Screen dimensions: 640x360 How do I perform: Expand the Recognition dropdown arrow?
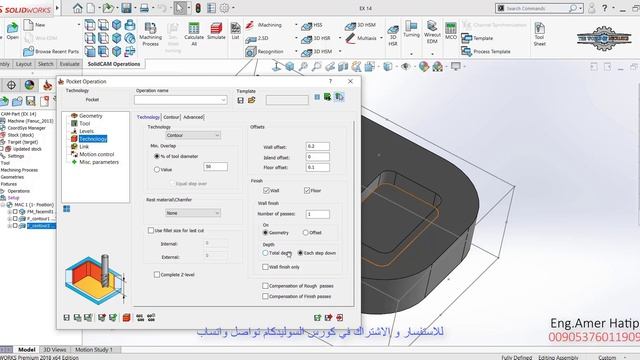tap(296, 51)
